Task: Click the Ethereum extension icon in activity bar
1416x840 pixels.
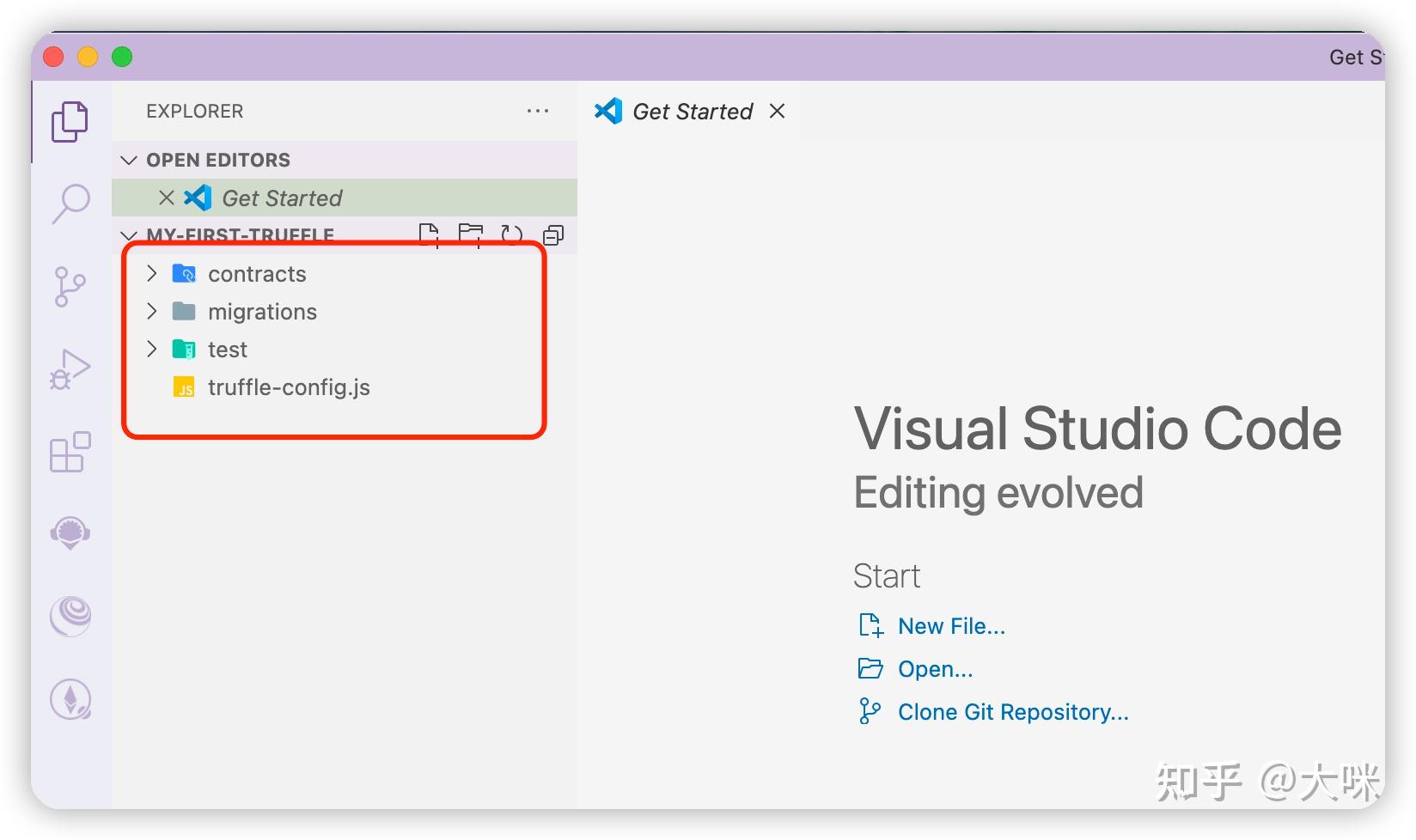Action: pos(70,699)
